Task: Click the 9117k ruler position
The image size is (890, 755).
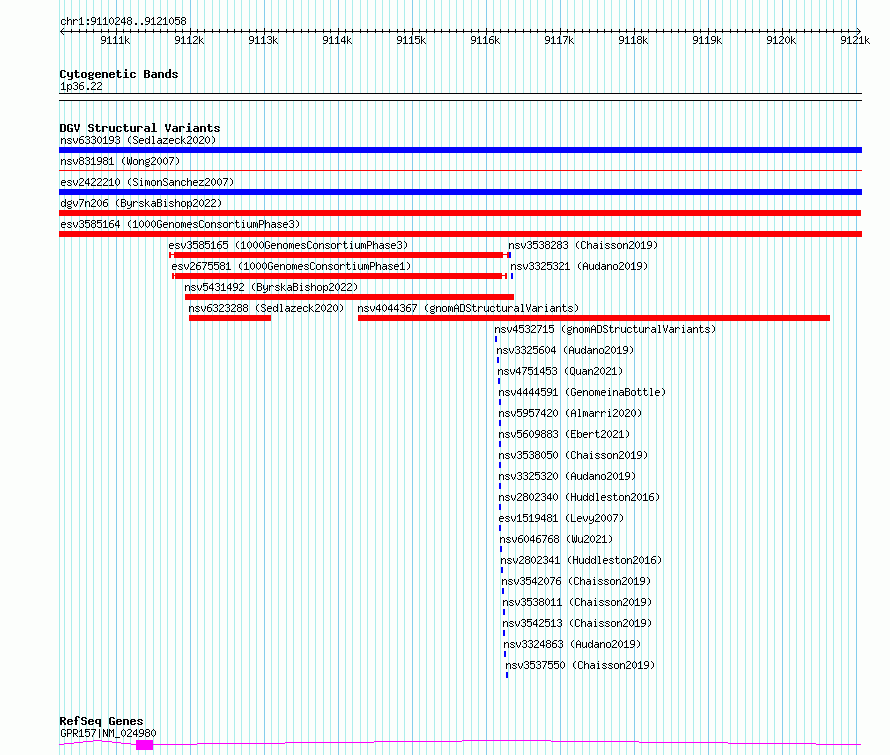Action: click(x=559, y=40)
